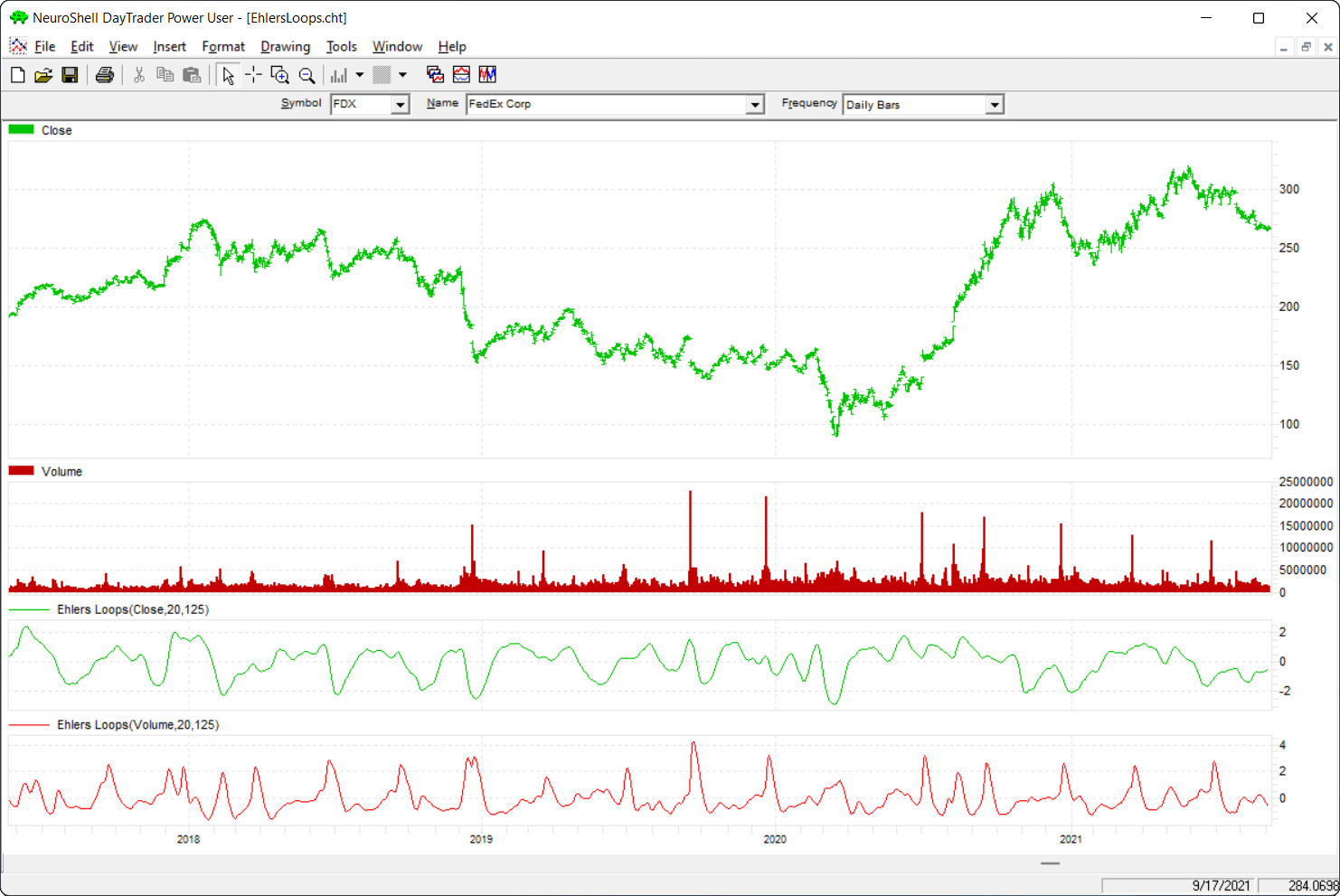Click the 284.0698 status bar value
Image resolution: width=1340 pixels, height=896 pixels.
(x=1313, y=886)
